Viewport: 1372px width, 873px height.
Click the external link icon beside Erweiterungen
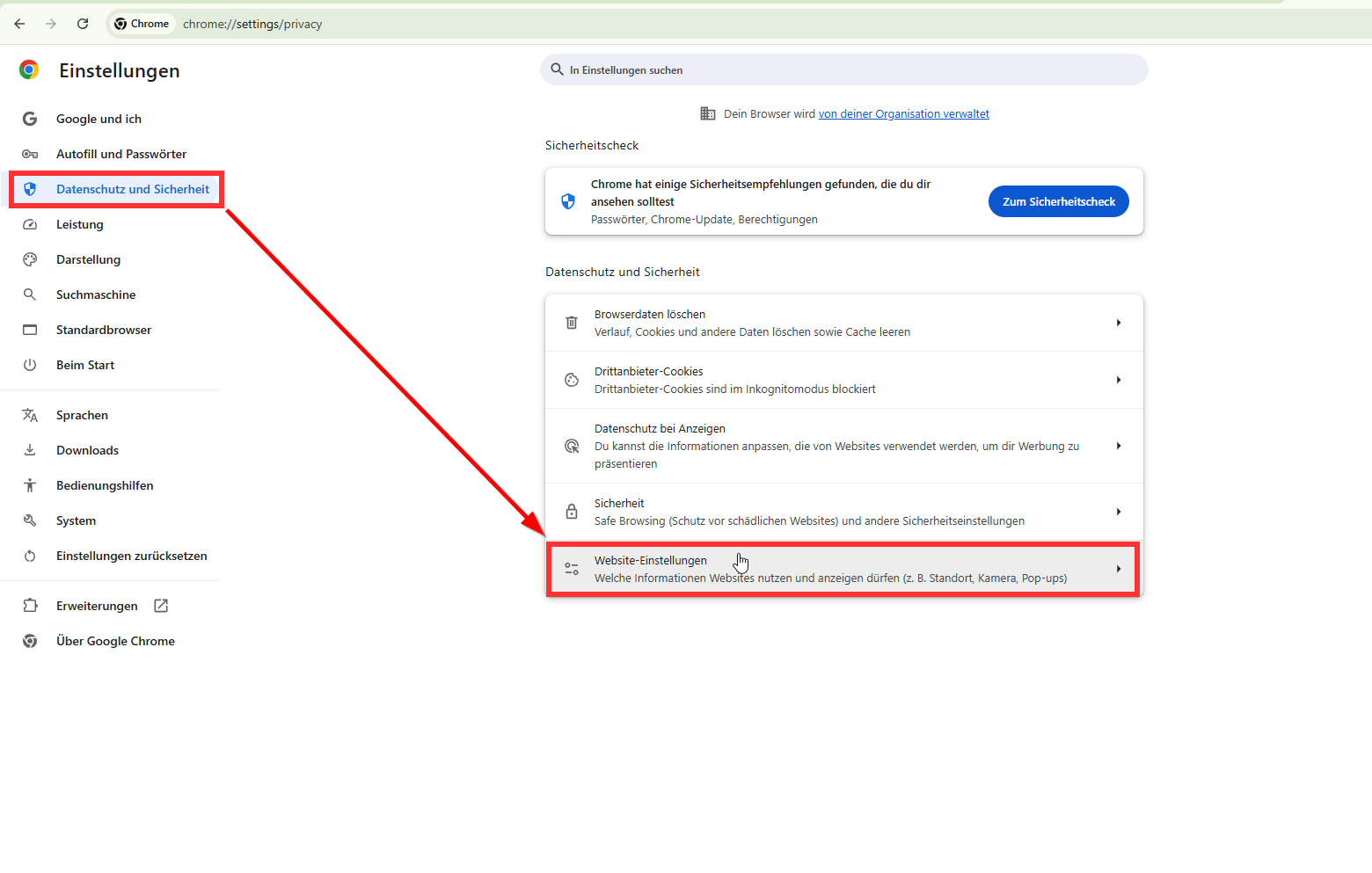(161, 606)
